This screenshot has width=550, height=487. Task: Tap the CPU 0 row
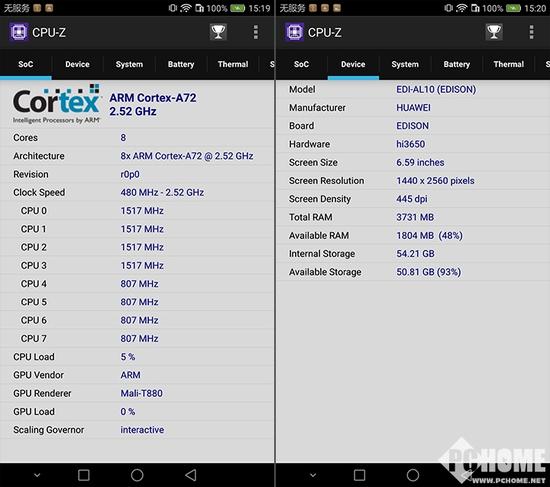(137, 211)
